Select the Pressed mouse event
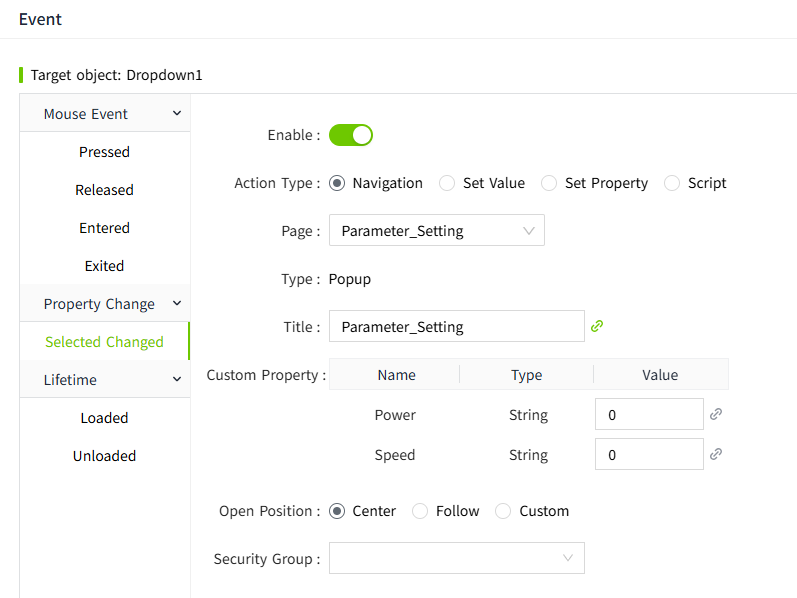 click(x=104, y=152)
